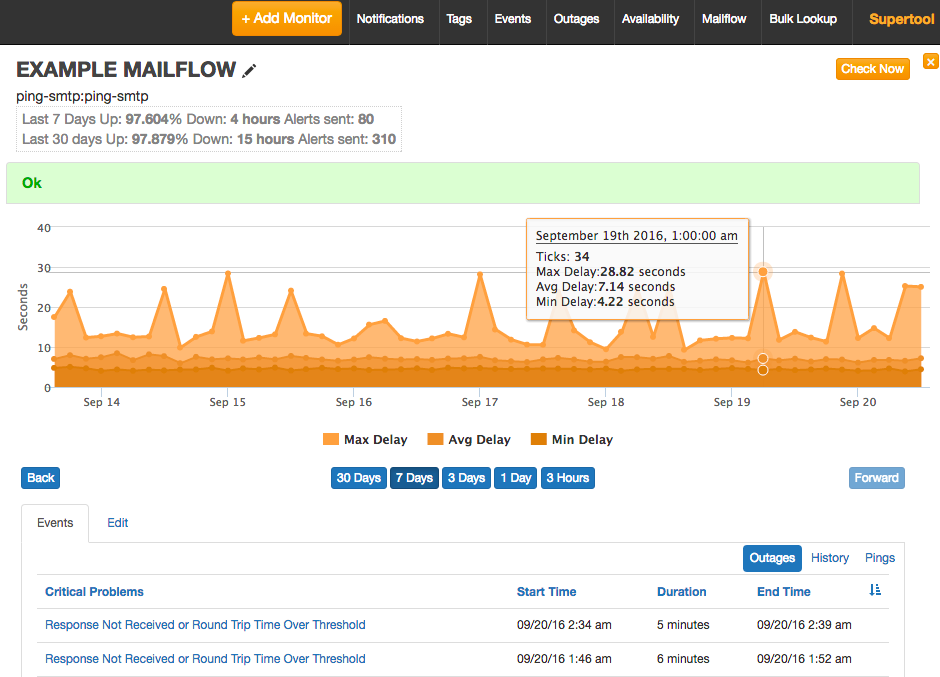940x677 pixels.
Task: Switch to the Edit tab
Action: click(x=118, y=523)
